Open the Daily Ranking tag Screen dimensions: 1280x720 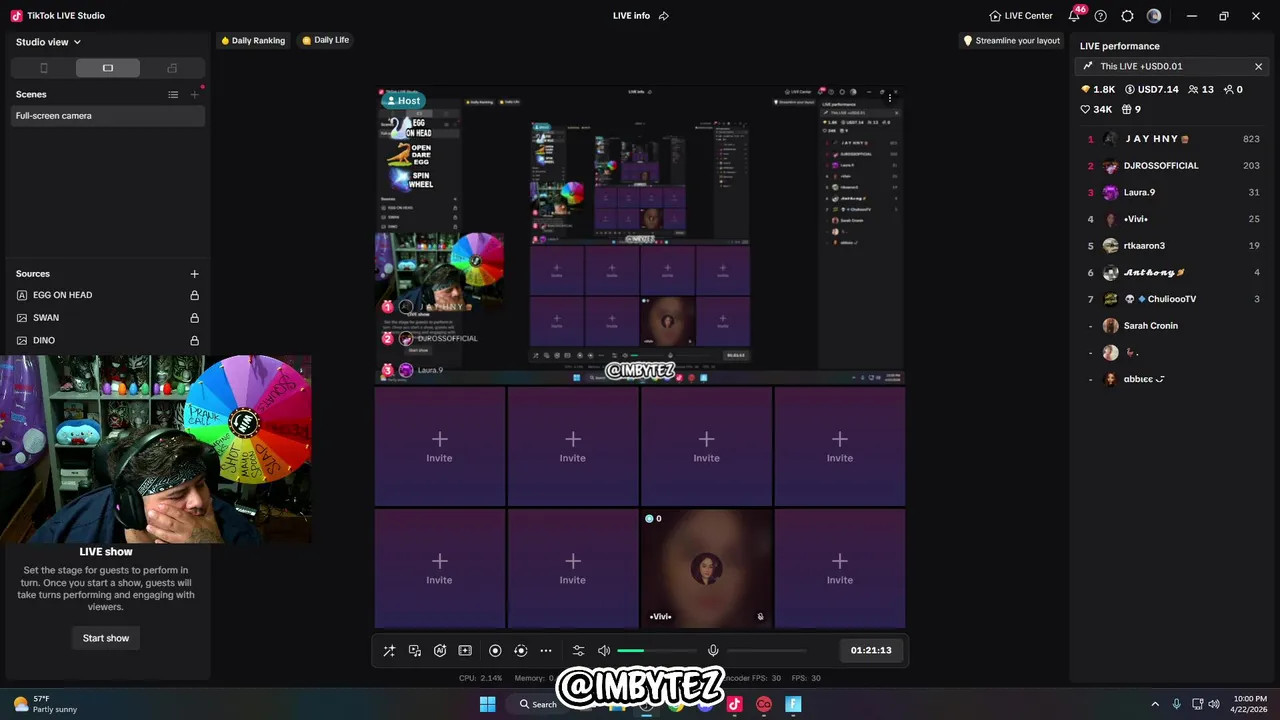(253, 41)
